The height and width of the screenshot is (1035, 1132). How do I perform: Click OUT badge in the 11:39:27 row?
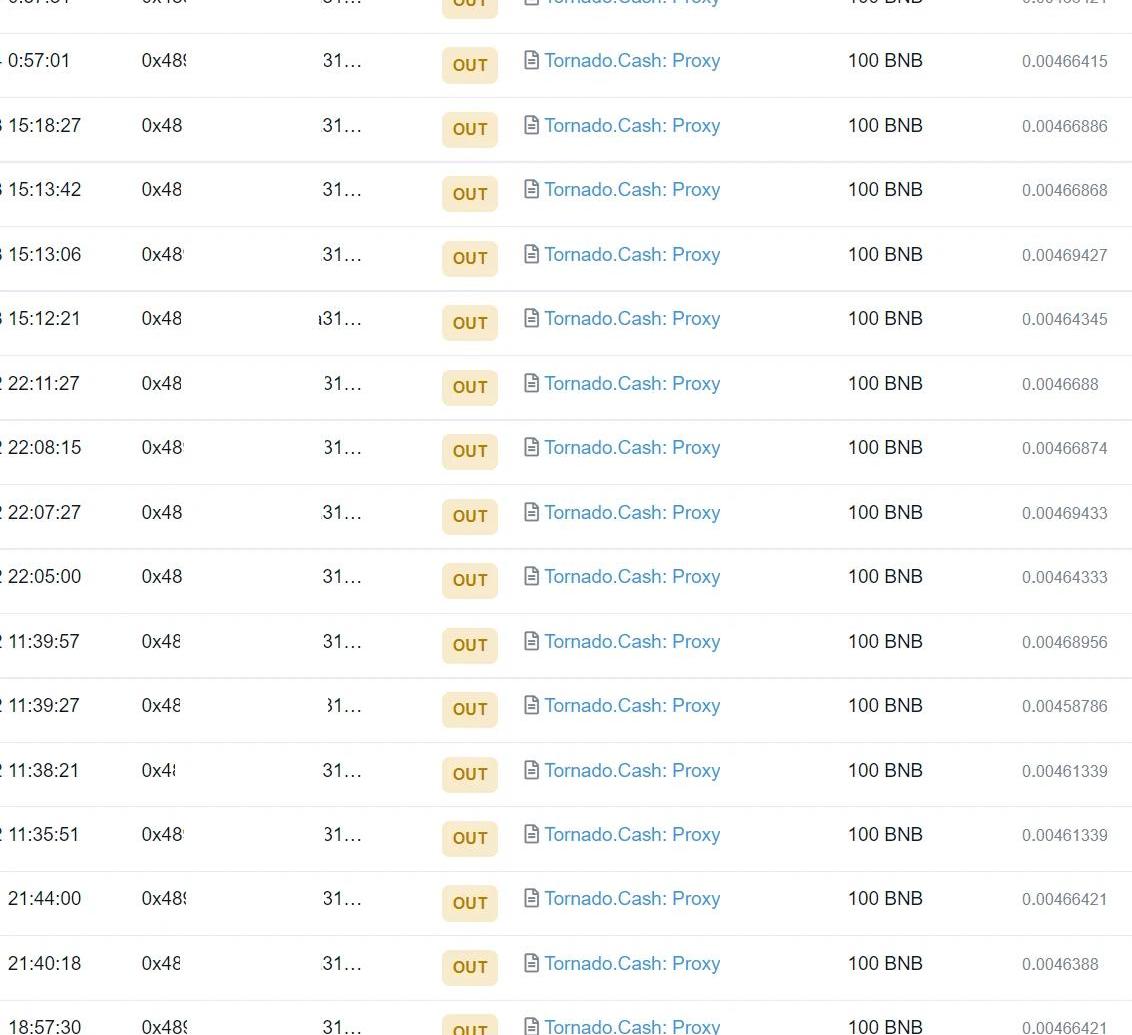point(470,709)
